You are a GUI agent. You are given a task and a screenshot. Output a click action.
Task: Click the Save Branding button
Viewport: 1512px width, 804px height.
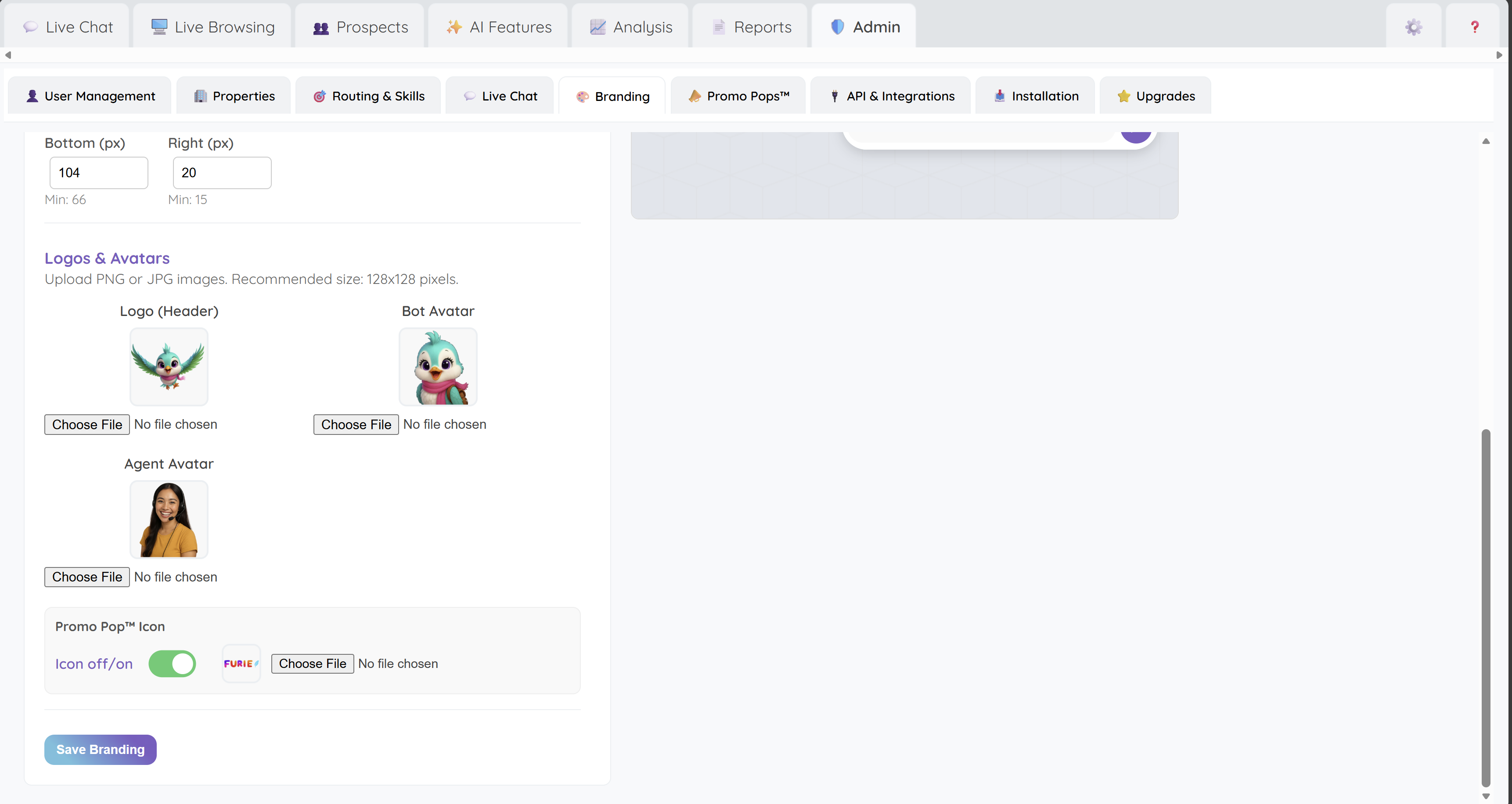100,750
